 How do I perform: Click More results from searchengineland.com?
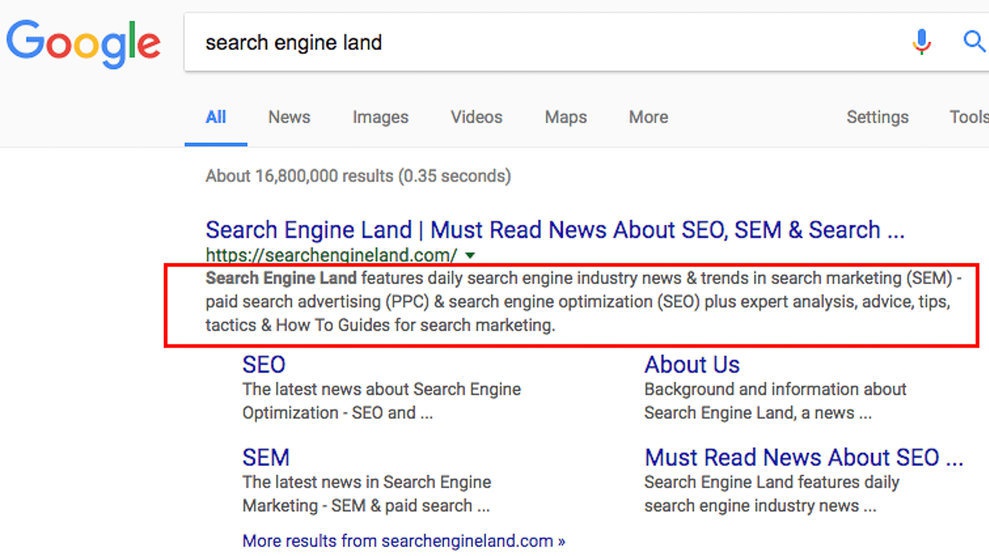(x=403, y=541)
